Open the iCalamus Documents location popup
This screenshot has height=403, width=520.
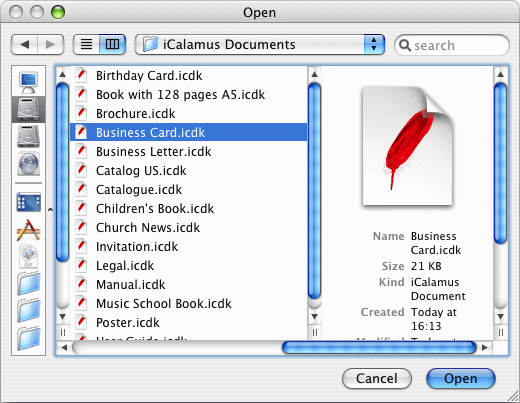tap(260, 44)
